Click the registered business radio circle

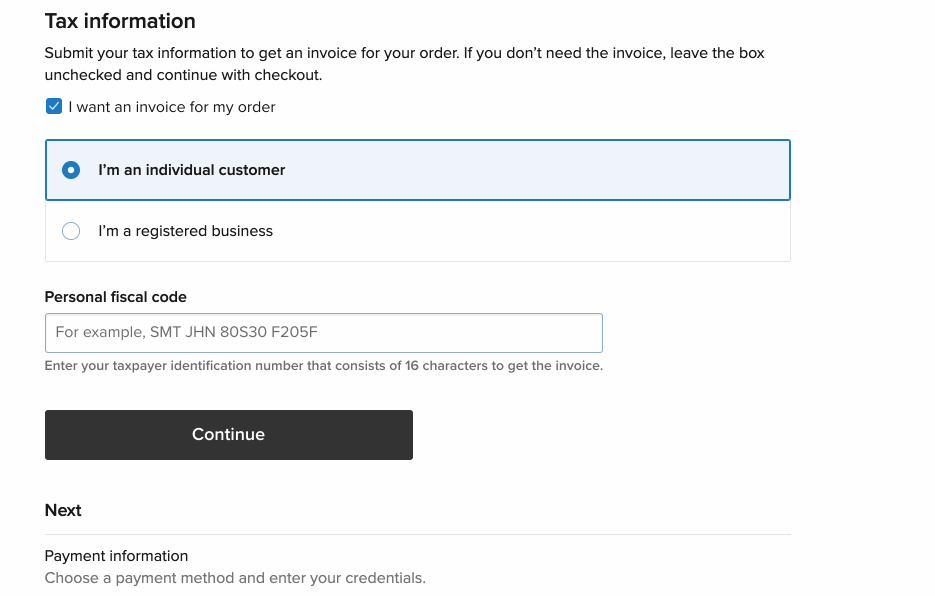tap(71, 230)
